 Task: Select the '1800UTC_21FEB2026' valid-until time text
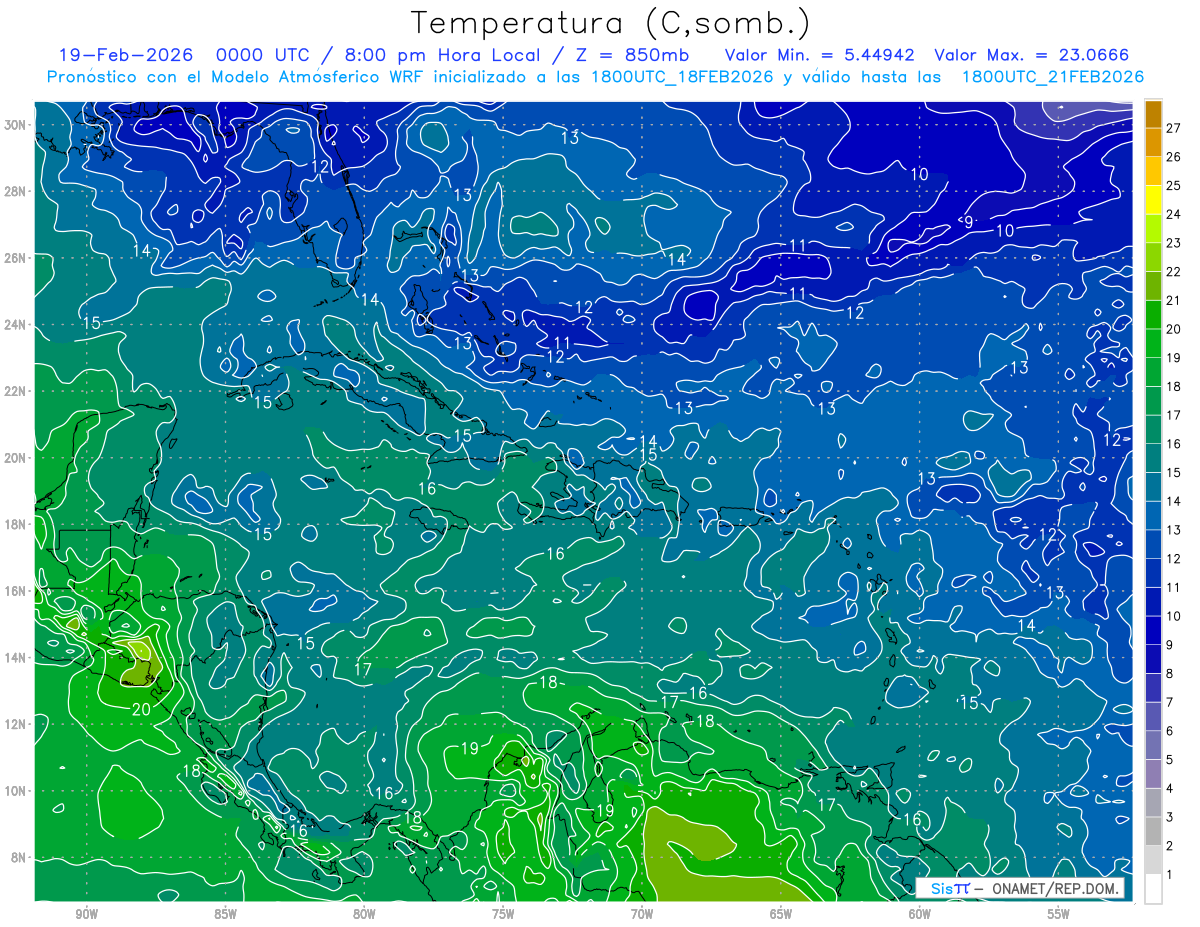point(1053,77)
